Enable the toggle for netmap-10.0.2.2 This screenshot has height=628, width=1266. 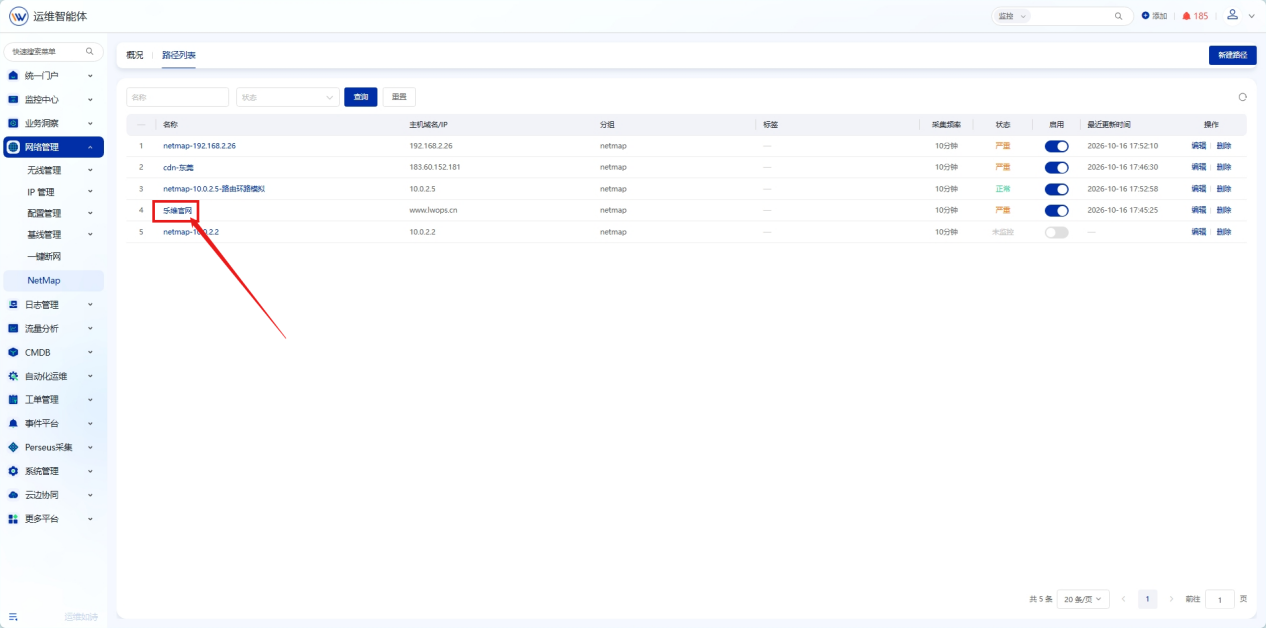pos(1056,232)
